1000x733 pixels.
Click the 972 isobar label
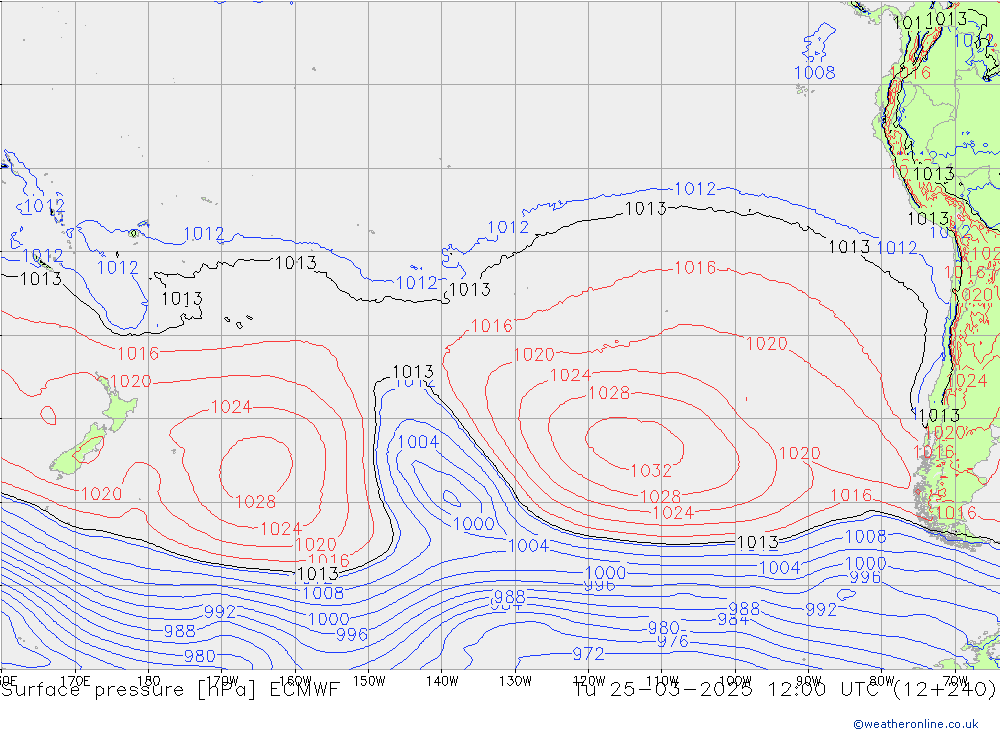588,654
